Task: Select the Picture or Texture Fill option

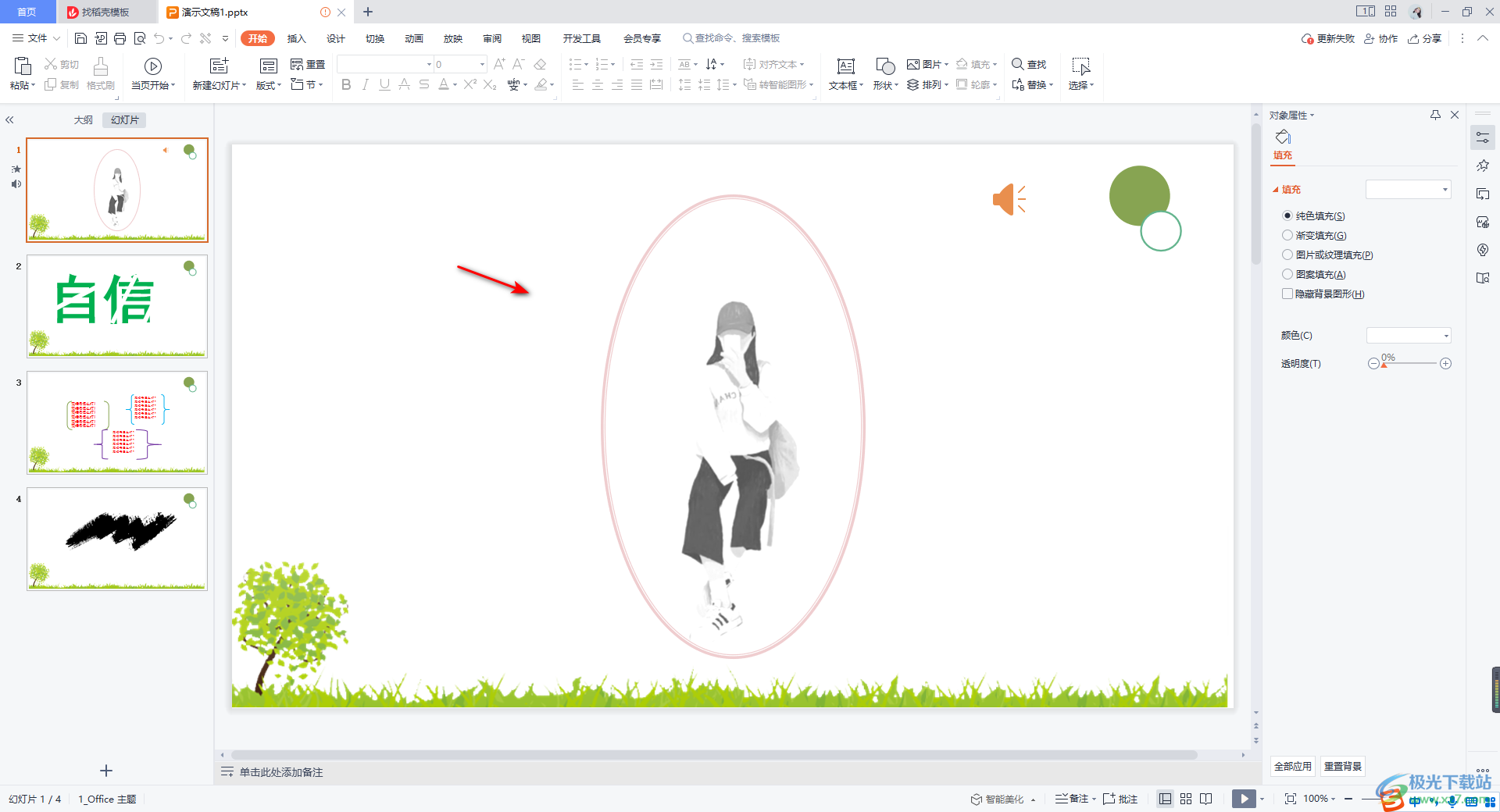Action: [x=1287, y=255]
